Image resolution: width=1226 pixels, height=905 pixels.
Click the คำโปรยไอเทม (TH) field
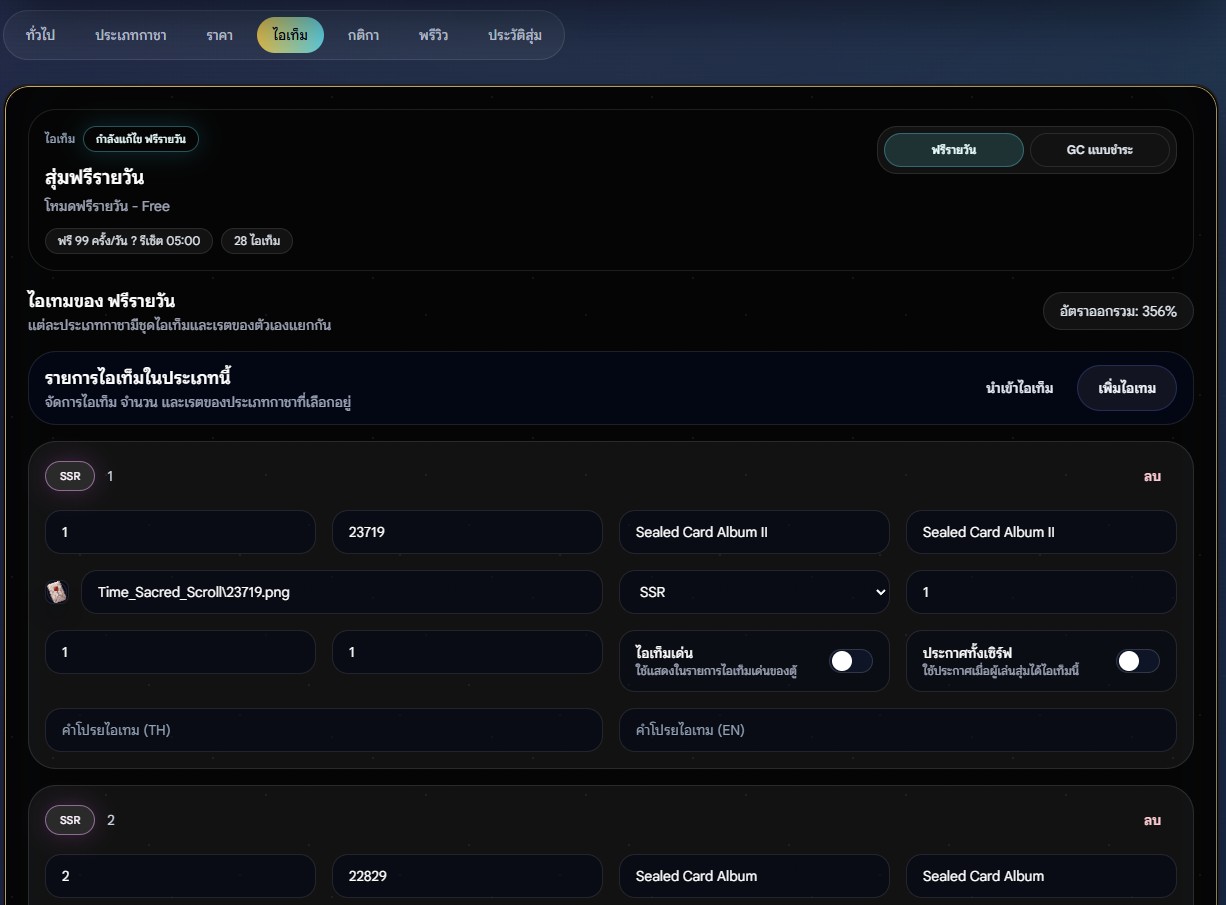(324, 730)
